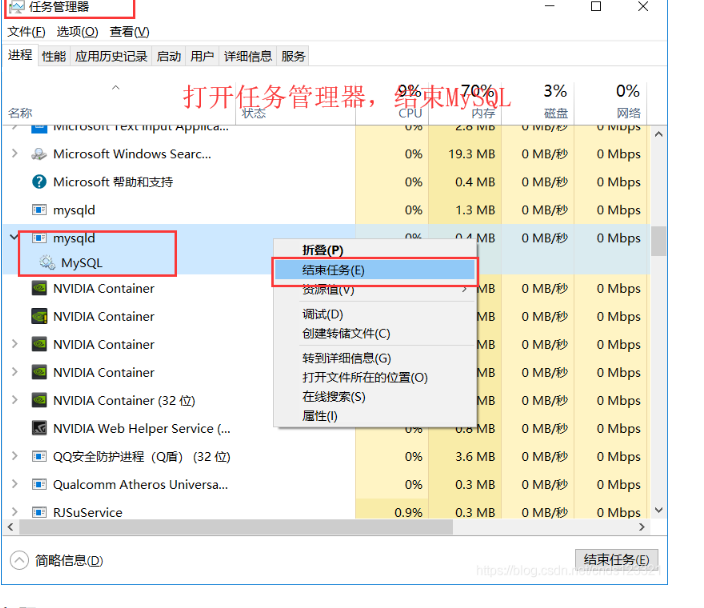704x608 pixels.
Task: Open the 选项(O) menu
Action: 77,32
